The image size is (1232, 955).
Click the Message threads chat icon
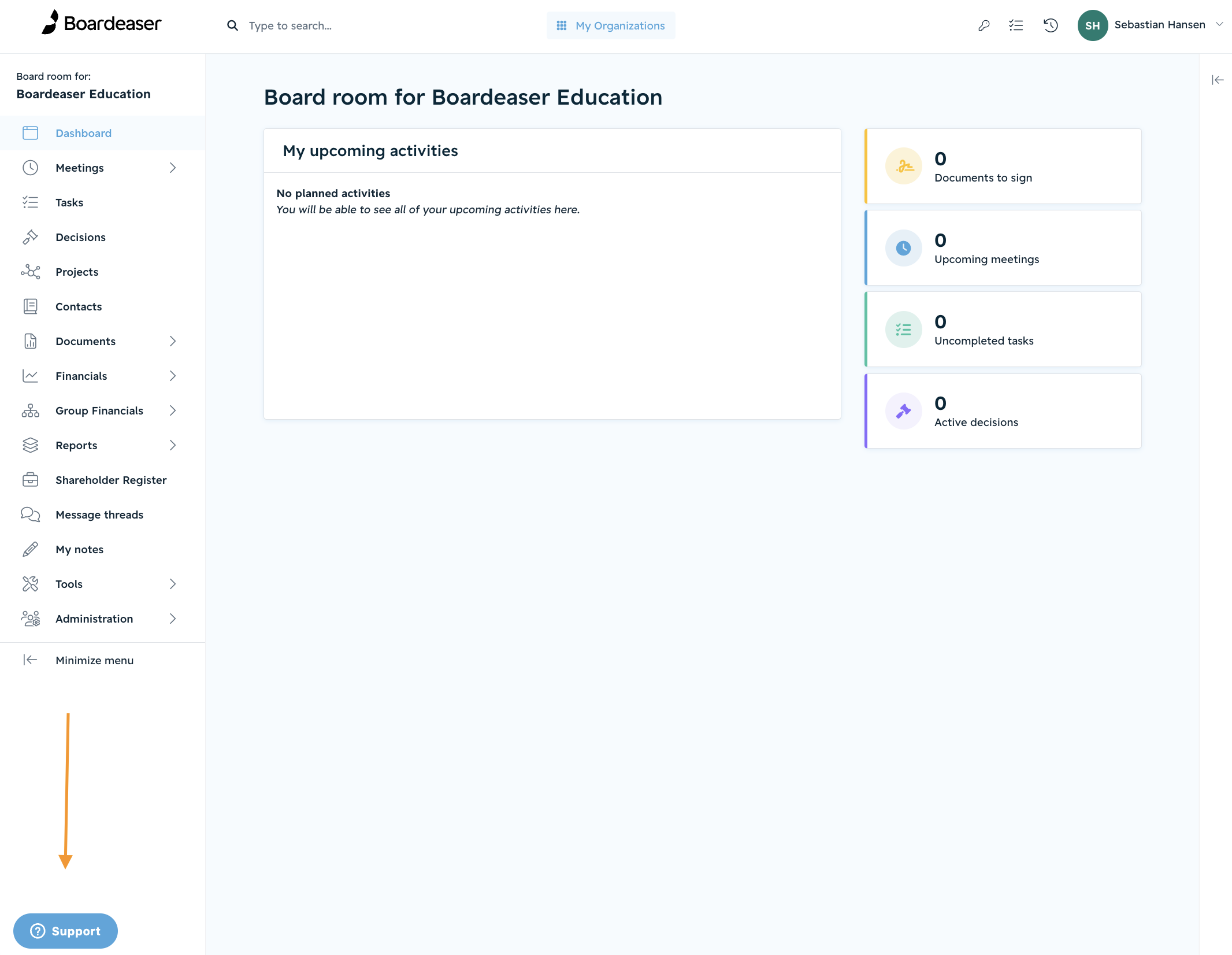30,514
